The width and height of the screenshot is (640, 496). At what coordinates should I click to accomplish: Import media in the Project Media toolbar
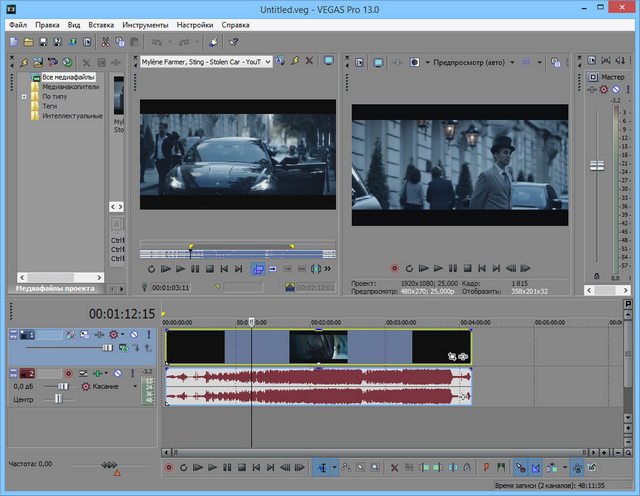click(x=38, y=62)
